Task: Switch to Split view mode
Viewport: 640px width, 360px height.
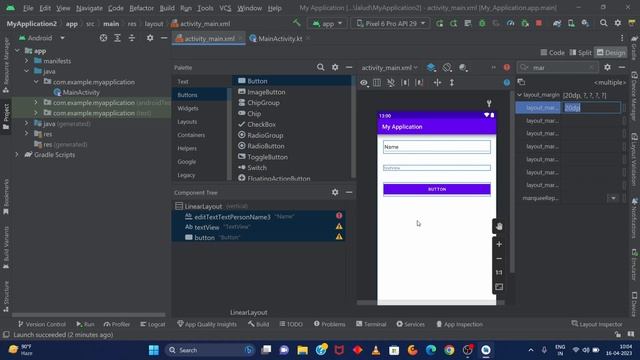Action: coord(580,53)
